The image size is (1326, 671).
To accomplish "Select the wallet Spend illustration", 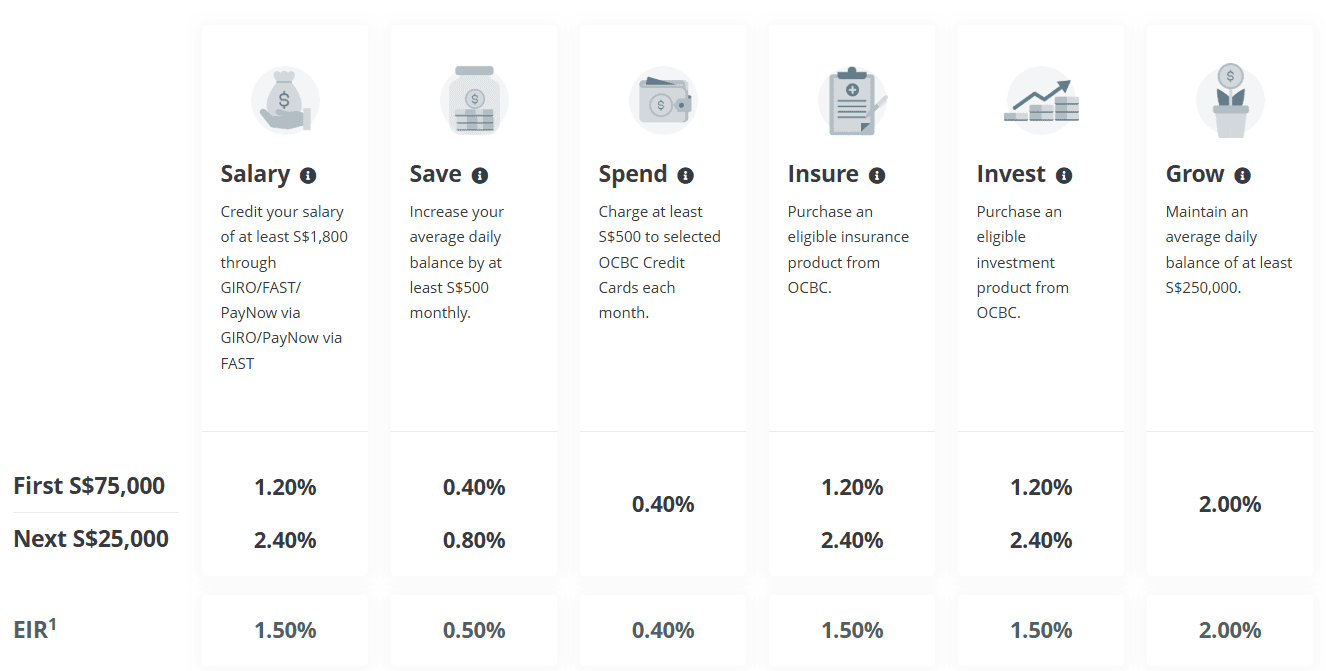I will 663,101.
